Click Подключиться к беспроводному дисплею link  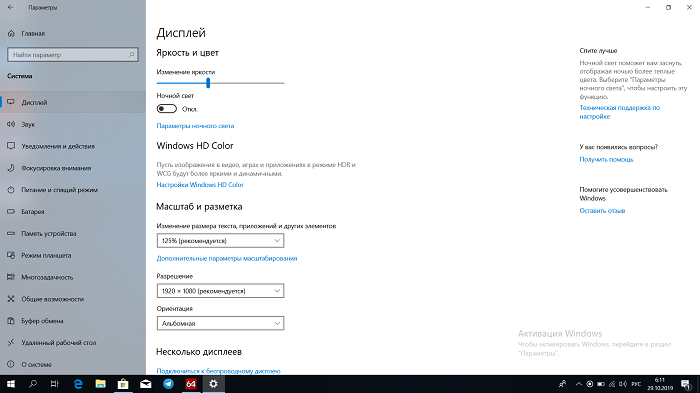tap(218, 371)
